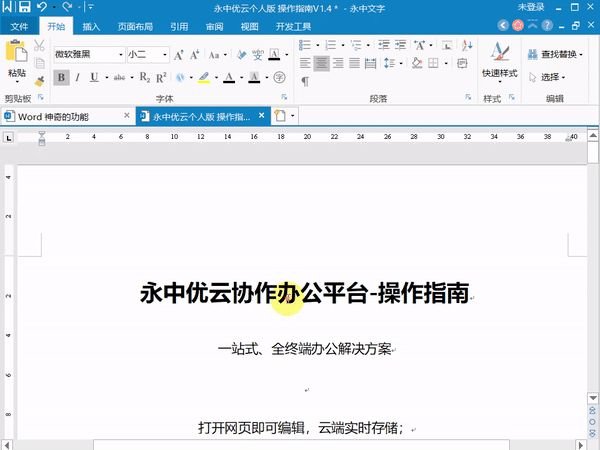
Task: Click the paragraph shading paint bucket icon
Action: 417,63
